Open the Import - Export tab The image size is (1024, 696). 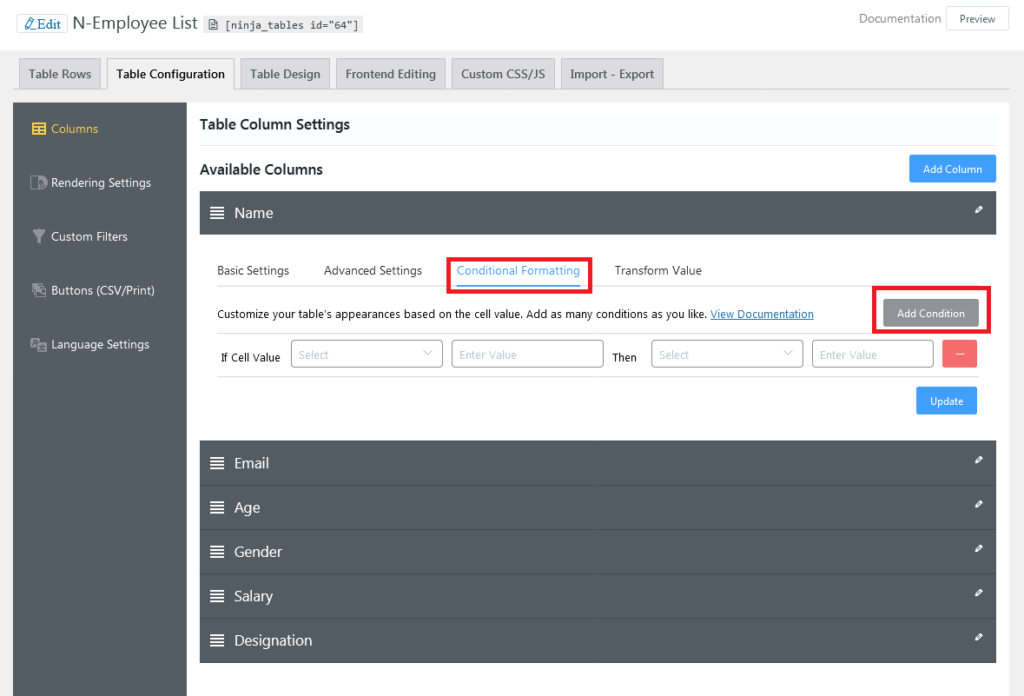611,74
